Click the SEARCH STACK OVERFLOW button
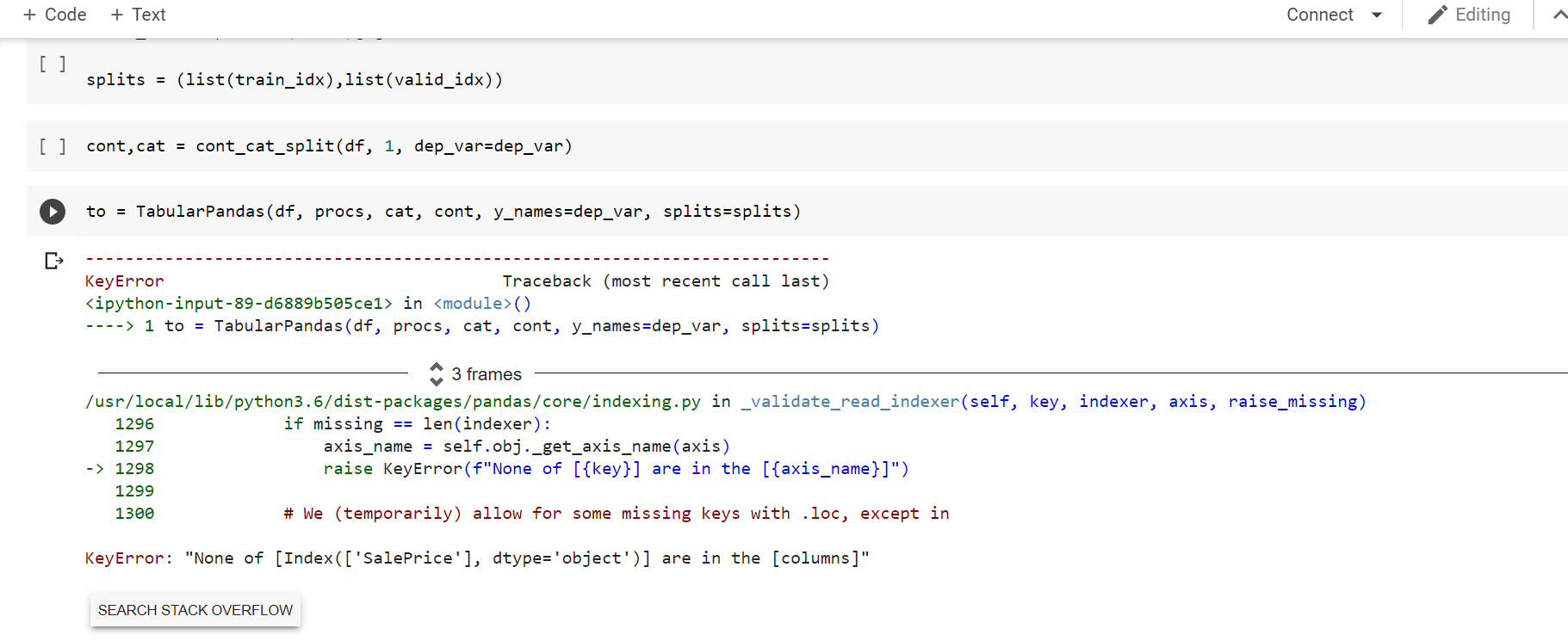The width and height of the screenshot is (1568, 641). click(195, 610)
